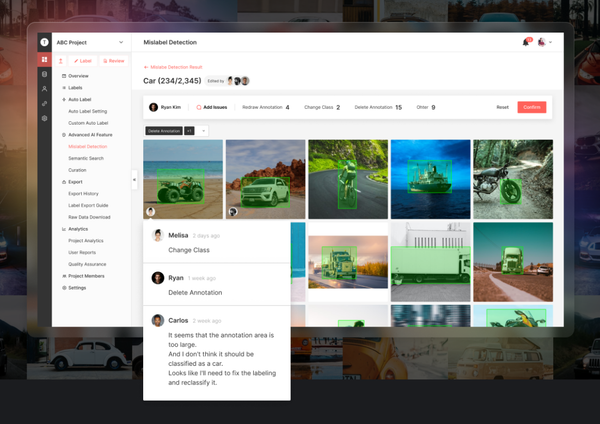Click the Edited by avatars group

238,81
